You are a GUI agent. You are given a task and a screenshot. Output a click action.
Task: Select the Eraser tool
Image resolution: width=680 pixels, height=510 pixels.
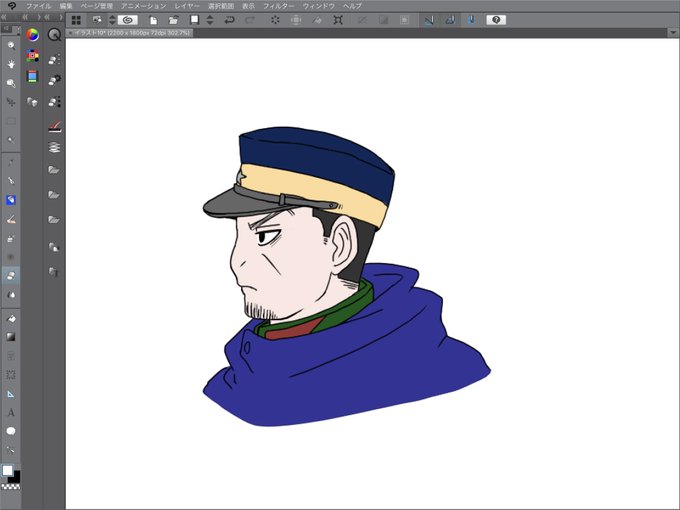click(11, 276)
